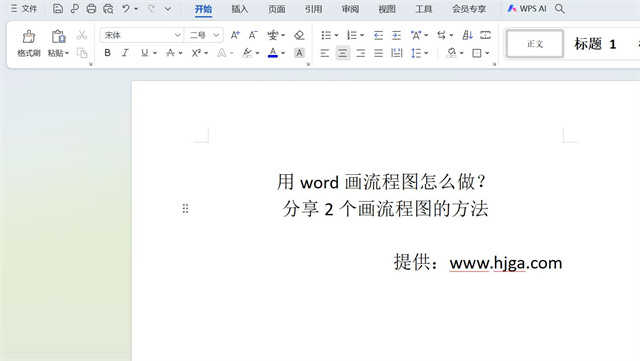Toggle strikethrough text formatting

170,53
